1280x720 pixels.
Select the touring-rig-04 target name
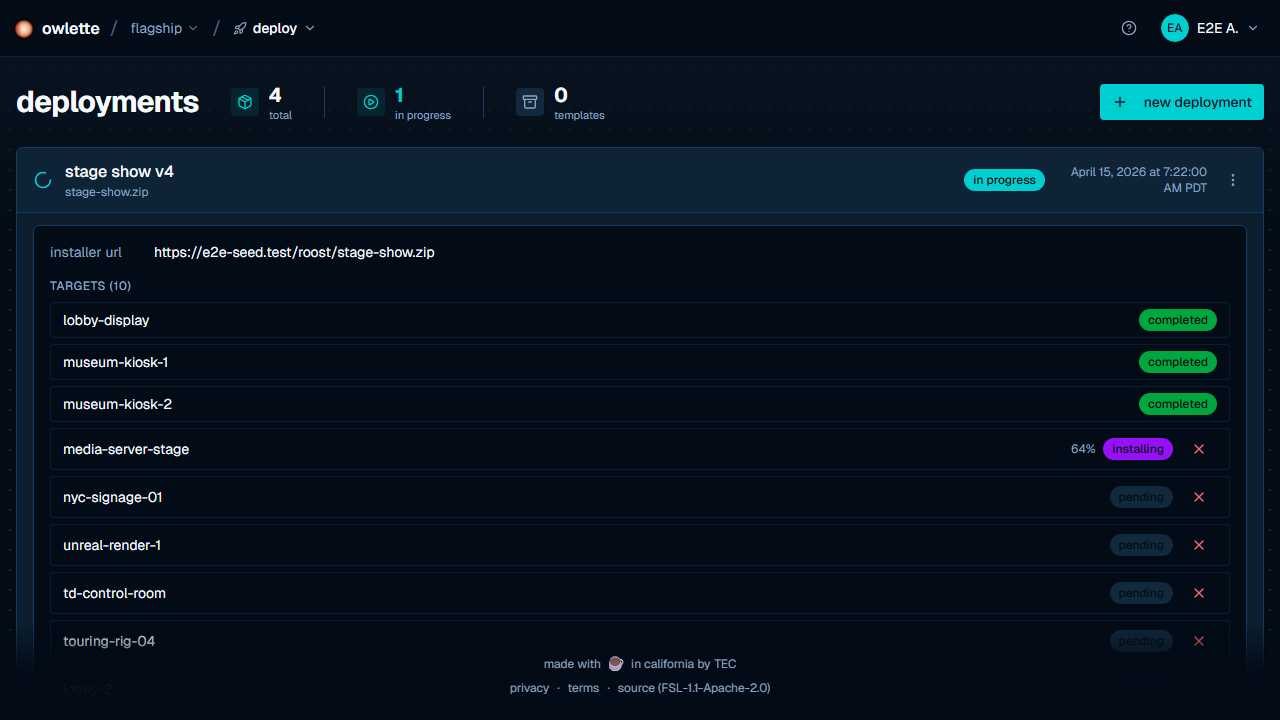pyautogui.click(x=109, y=641)
